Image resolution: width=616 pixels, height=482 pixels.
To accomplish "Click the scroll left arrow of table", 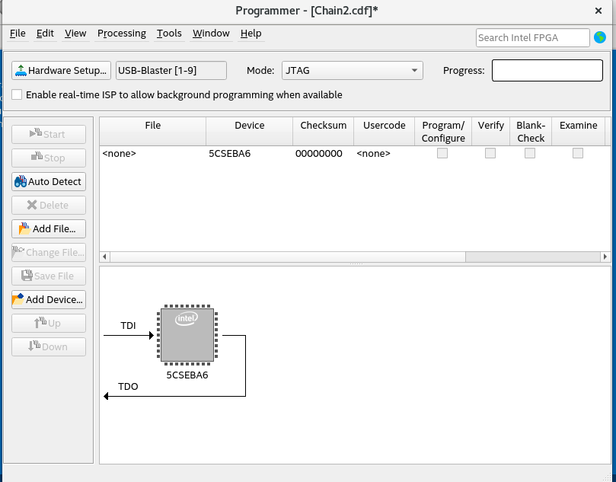I will click(104, 257).
